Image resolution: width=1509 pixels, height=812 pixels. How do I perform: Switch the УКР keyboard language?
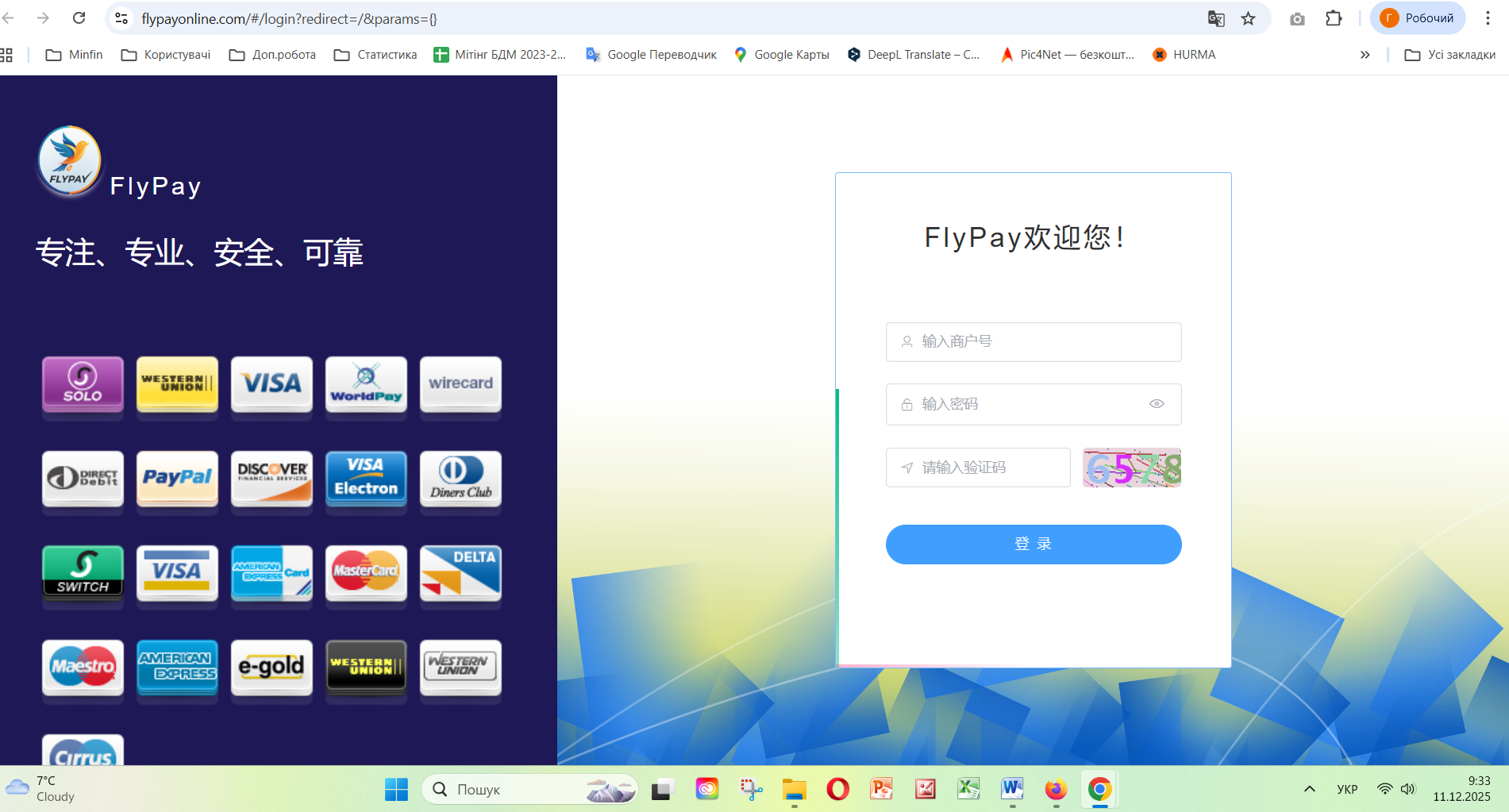(x=1347, y=789)
